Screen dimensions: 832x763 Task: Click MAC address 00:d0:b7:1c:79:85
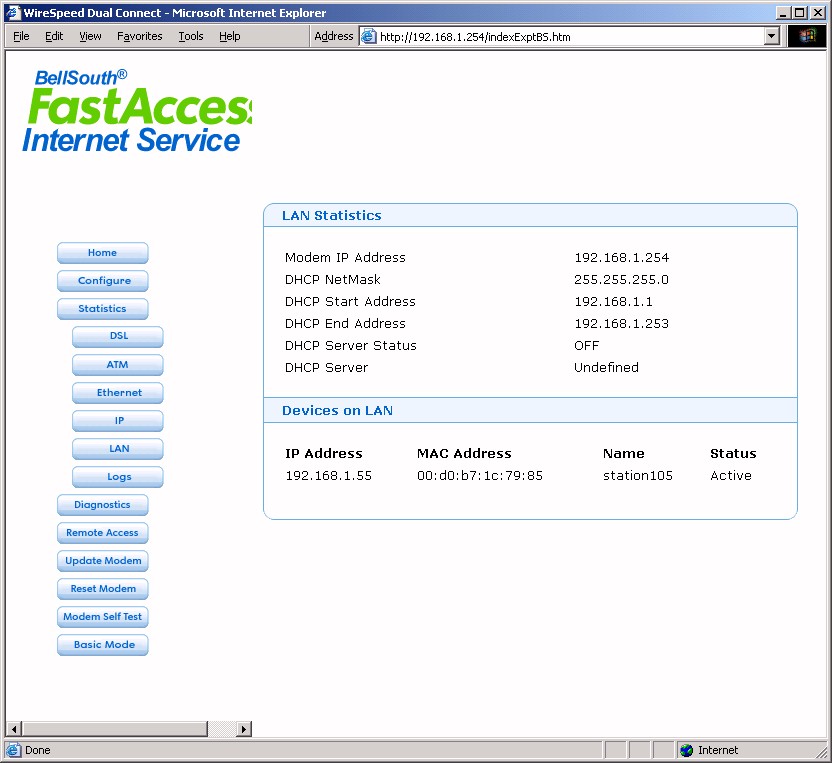[x=480, y=476]
